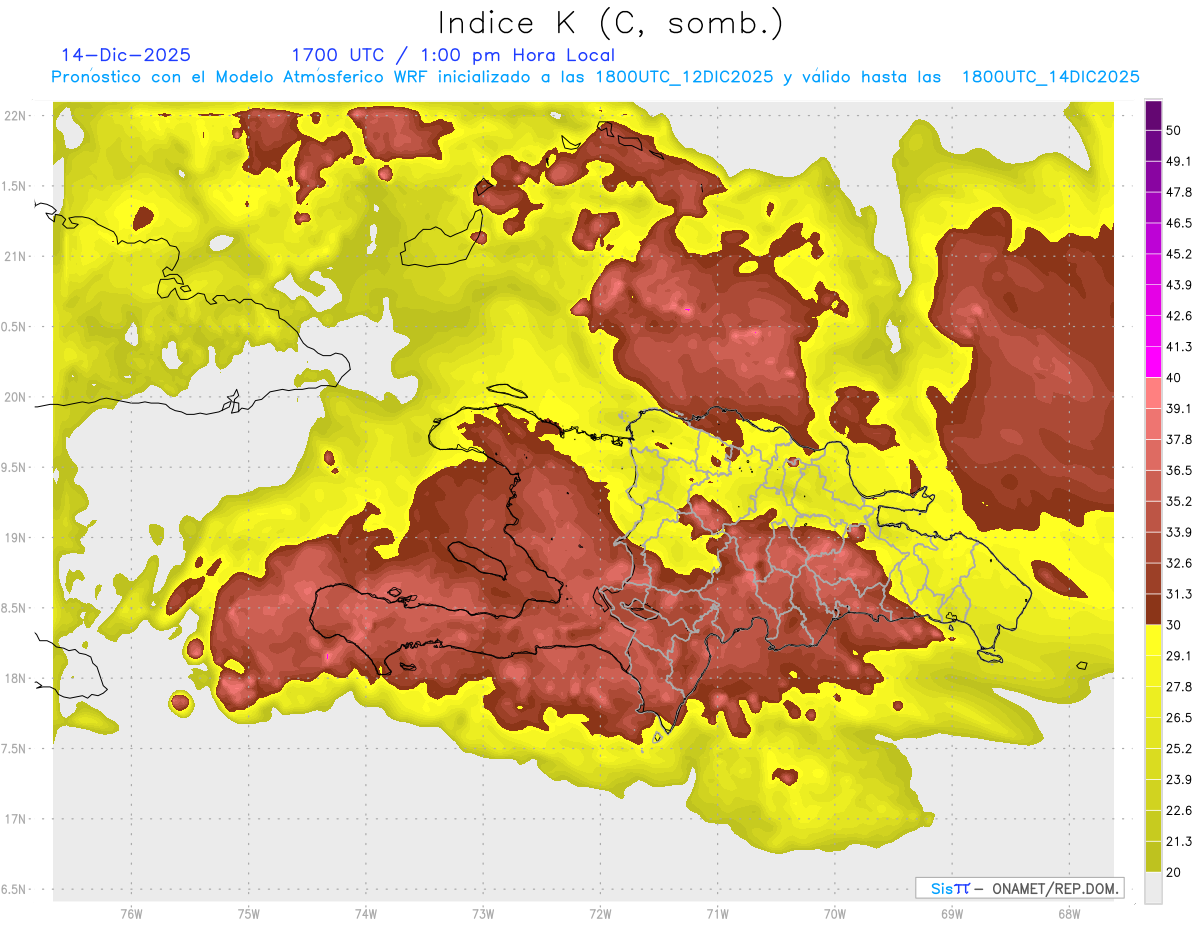Click the 21N latitude label

pos(17,256)
